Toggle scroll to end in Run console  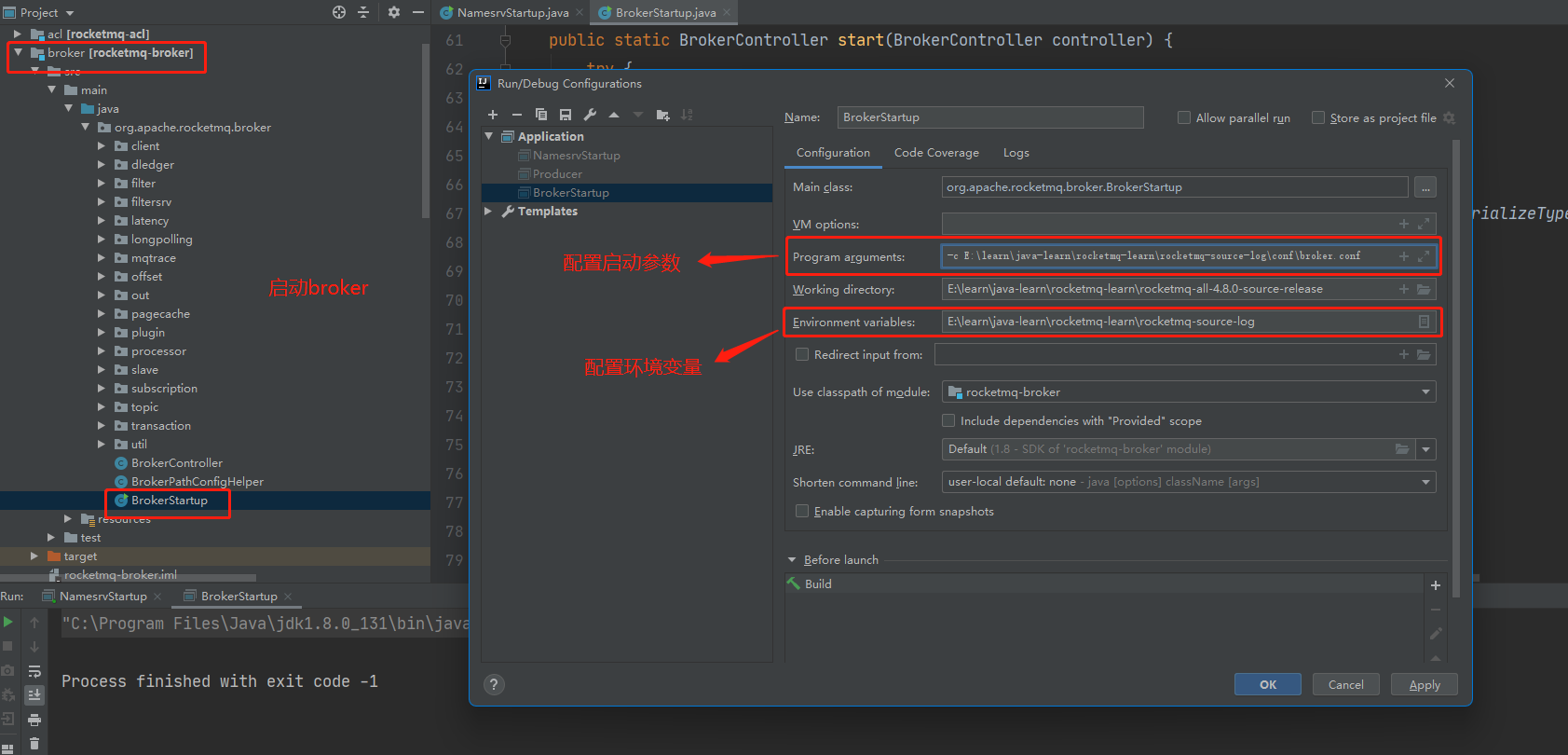tap(34, 695)
